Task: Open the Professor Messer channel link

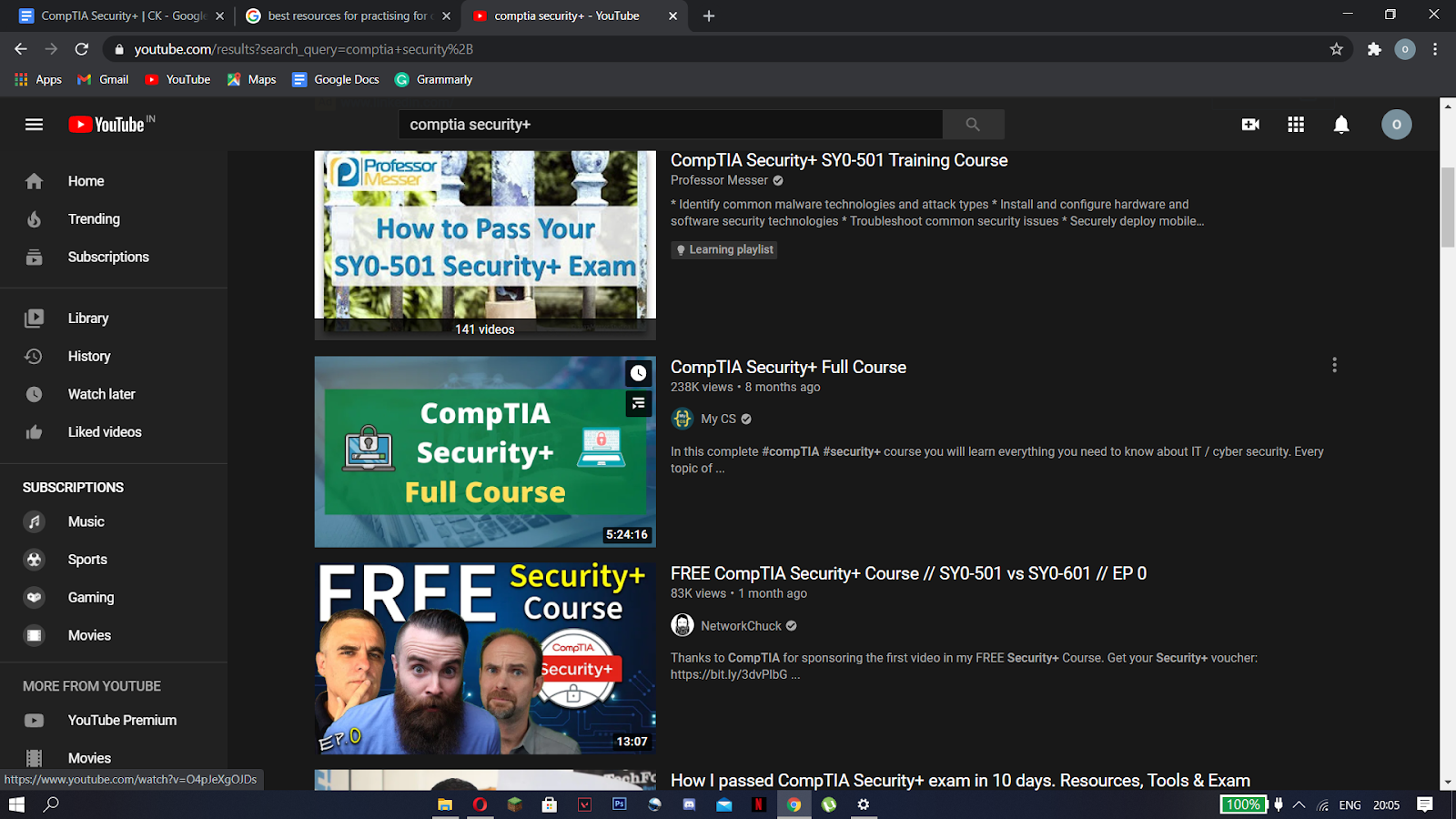Action: (x=719, y=180)
